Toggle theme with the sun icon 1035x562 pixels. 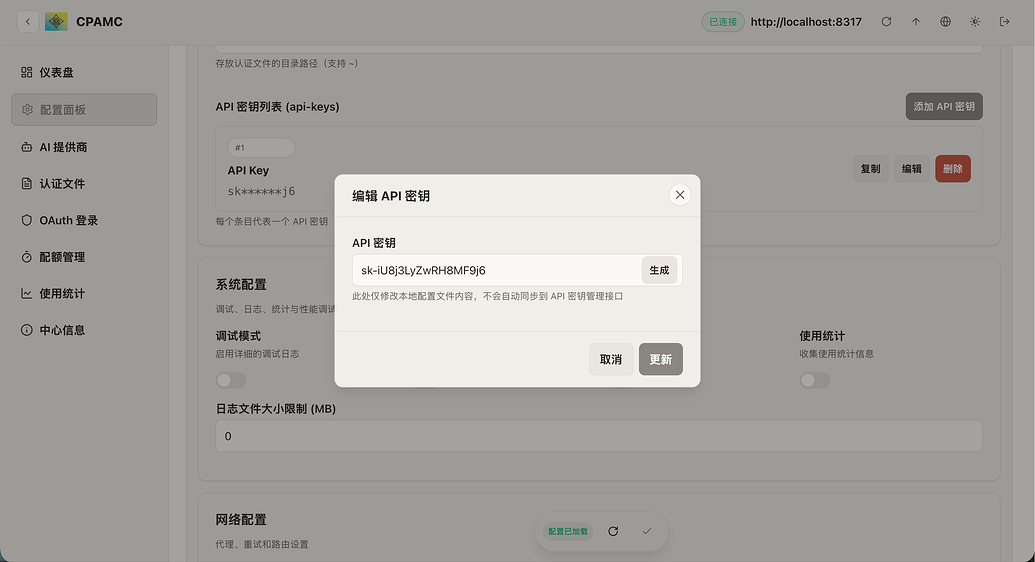click(975, 22)
